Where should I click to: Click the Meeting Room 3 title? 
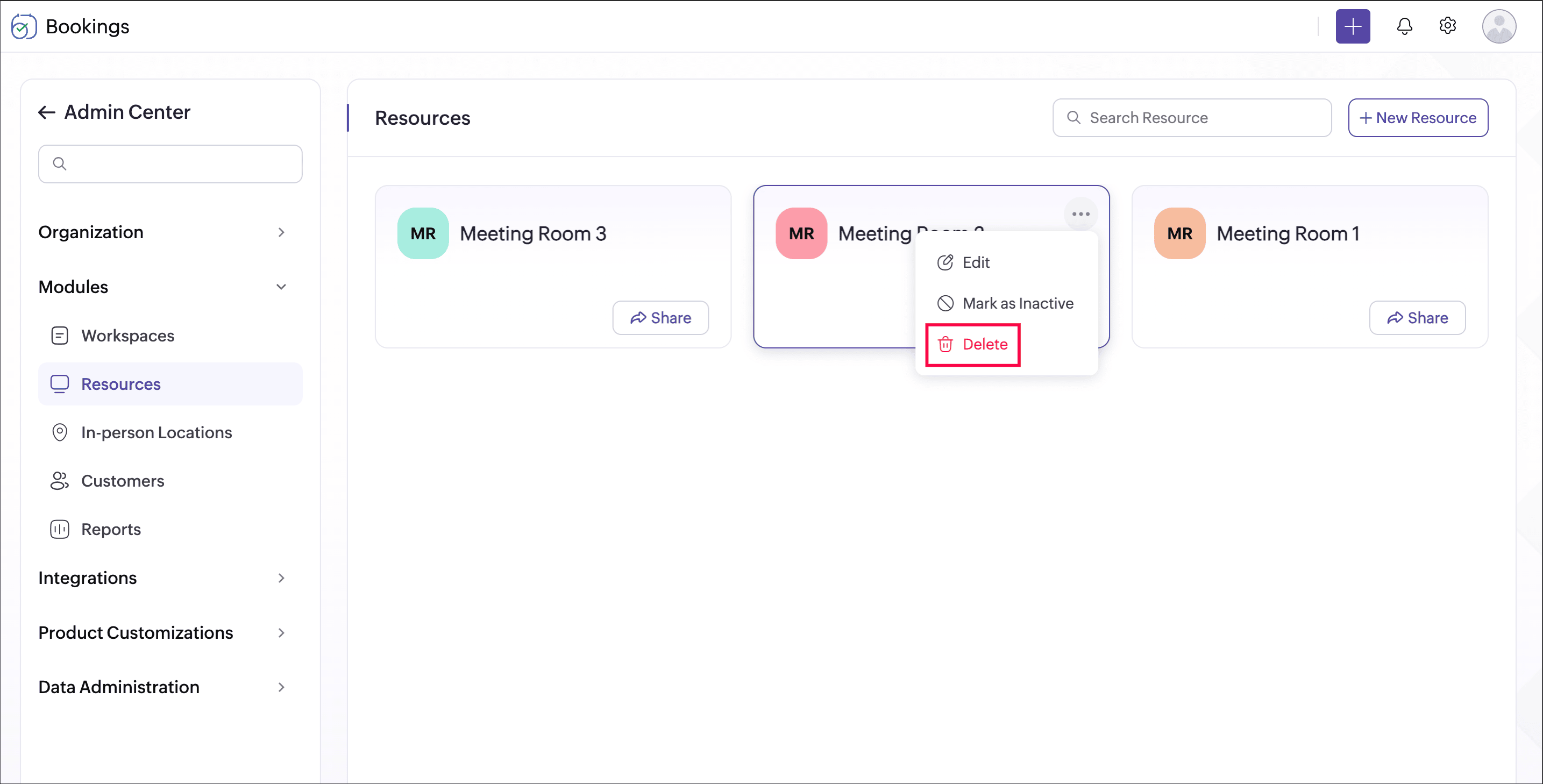click(532, 233)
